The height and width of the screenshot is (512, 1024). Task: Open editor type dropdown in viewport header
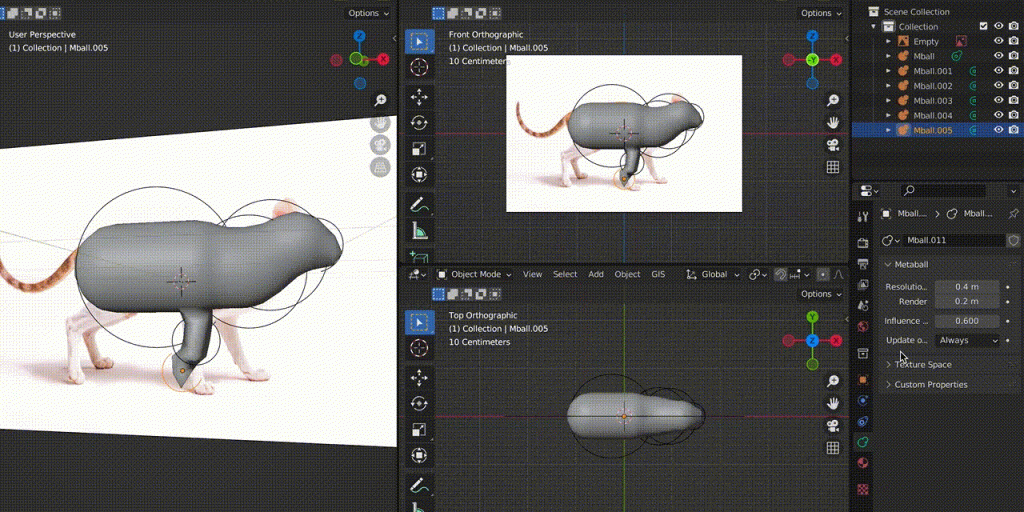(415, 275)
